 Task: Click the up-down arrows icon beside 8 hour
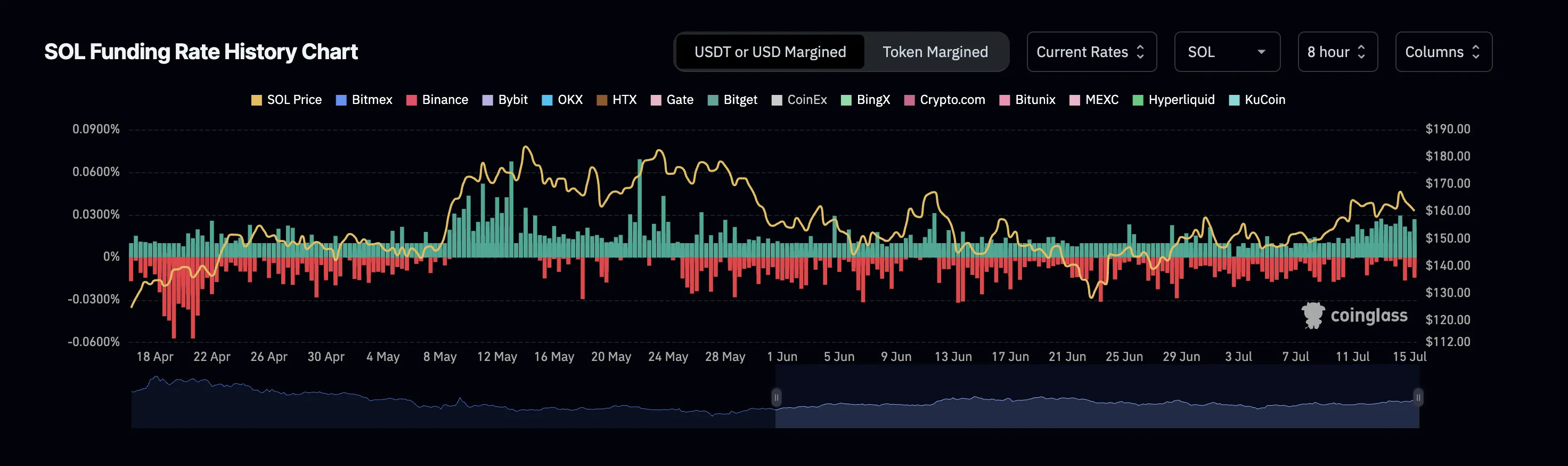(x=1362, y=52)
